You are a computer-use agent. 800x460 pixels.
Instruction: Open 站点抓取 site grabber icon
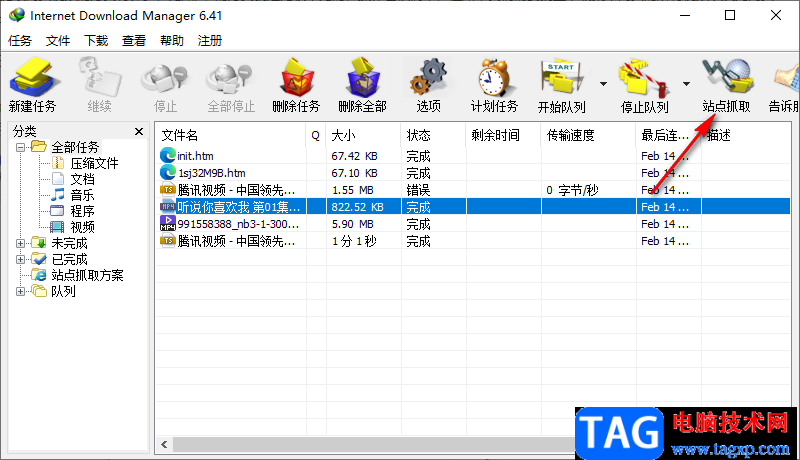[727, 77]
